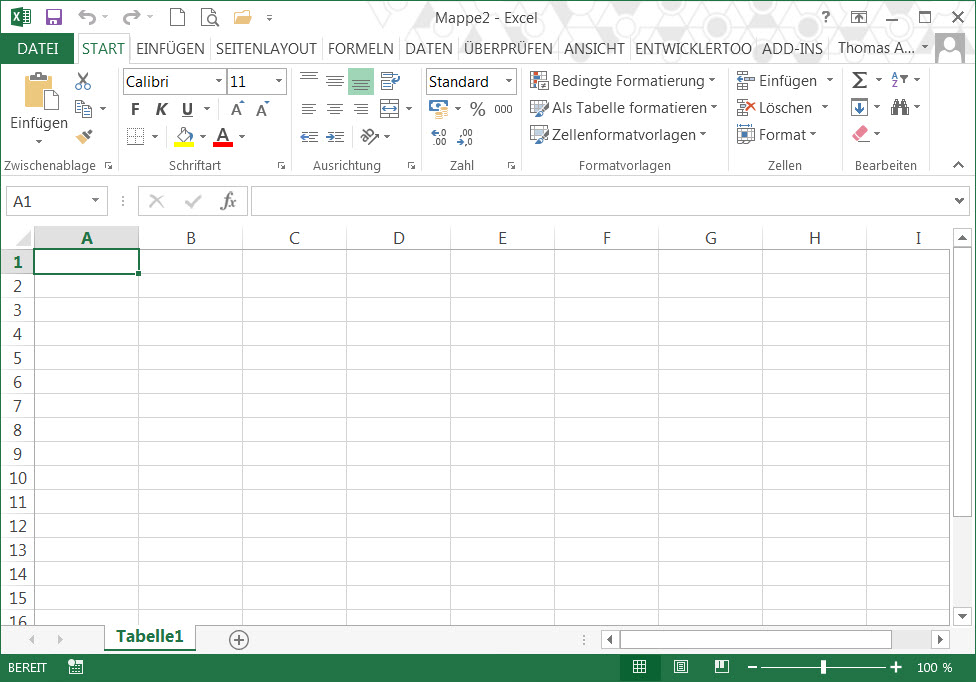Switch to the EINFÜGEN tab
Image resolution: width=976 pixels, height=682 pixels.
click(170, 49)
